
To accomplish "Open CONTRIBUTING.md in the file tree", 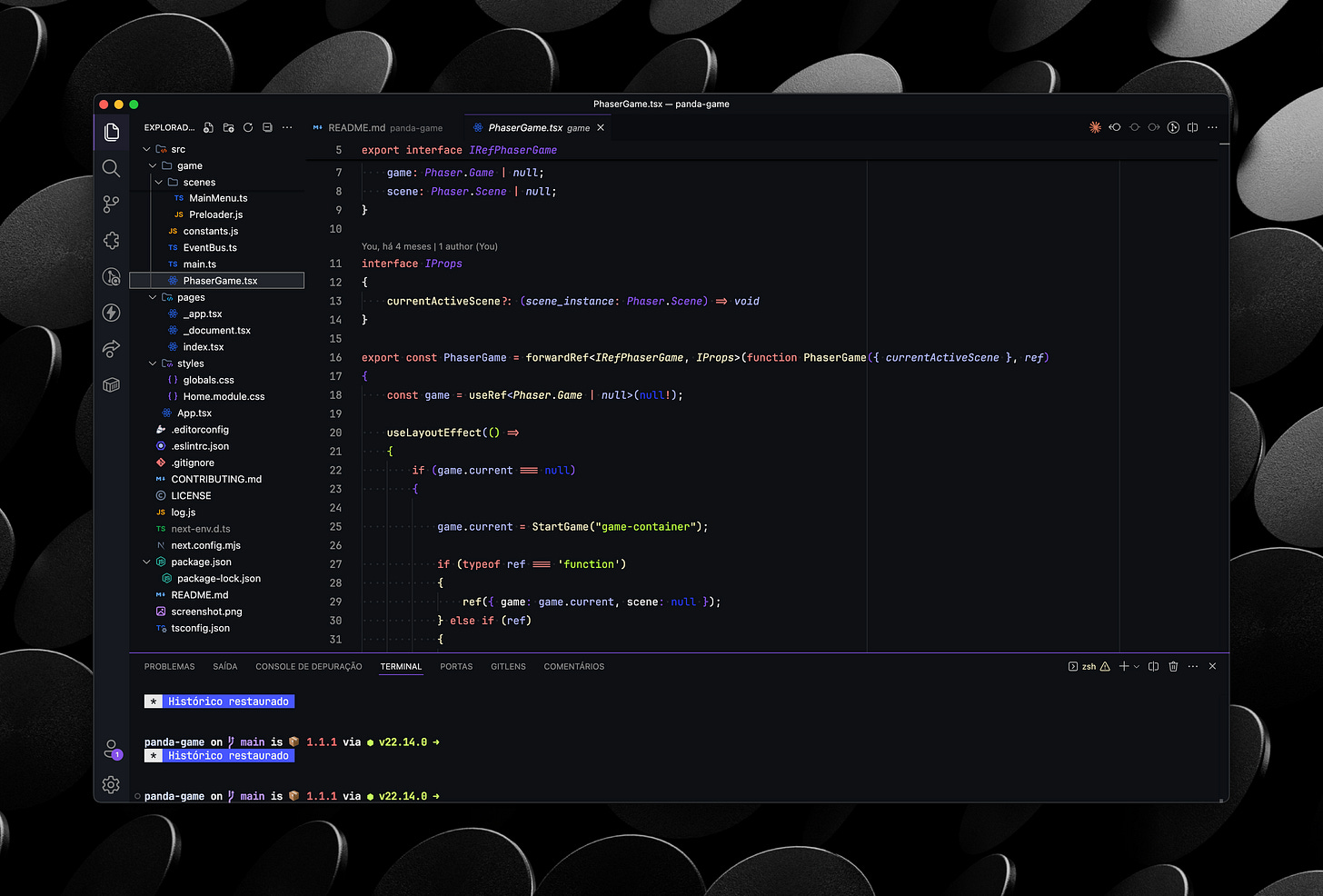I will (216, 479).
